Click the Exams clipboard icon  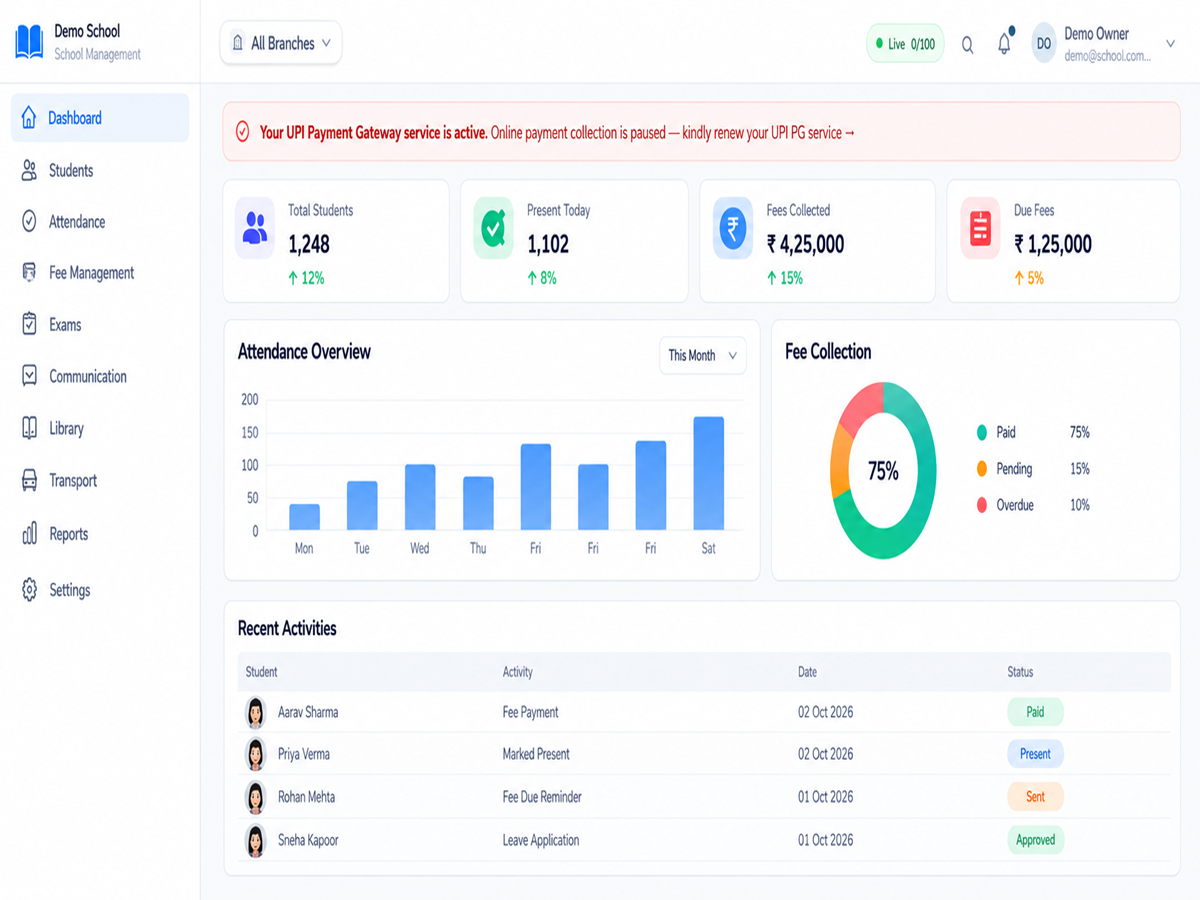29,324
